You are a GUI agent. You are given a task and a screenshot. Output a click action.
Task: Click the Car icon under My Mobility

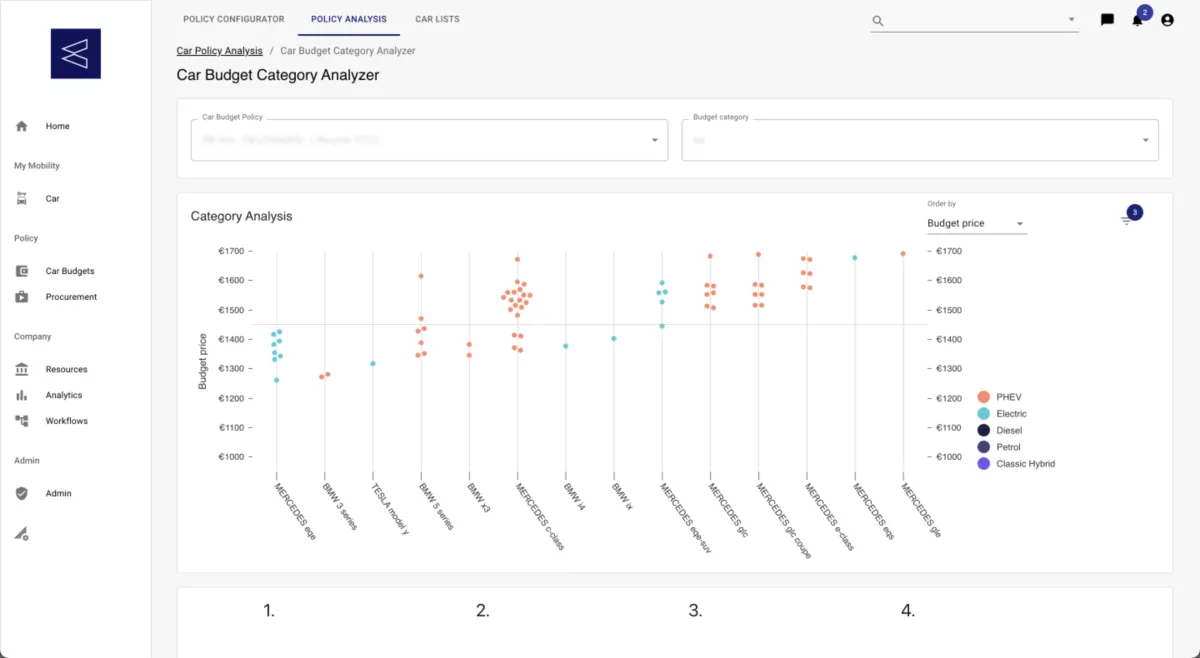click(22, 199)
